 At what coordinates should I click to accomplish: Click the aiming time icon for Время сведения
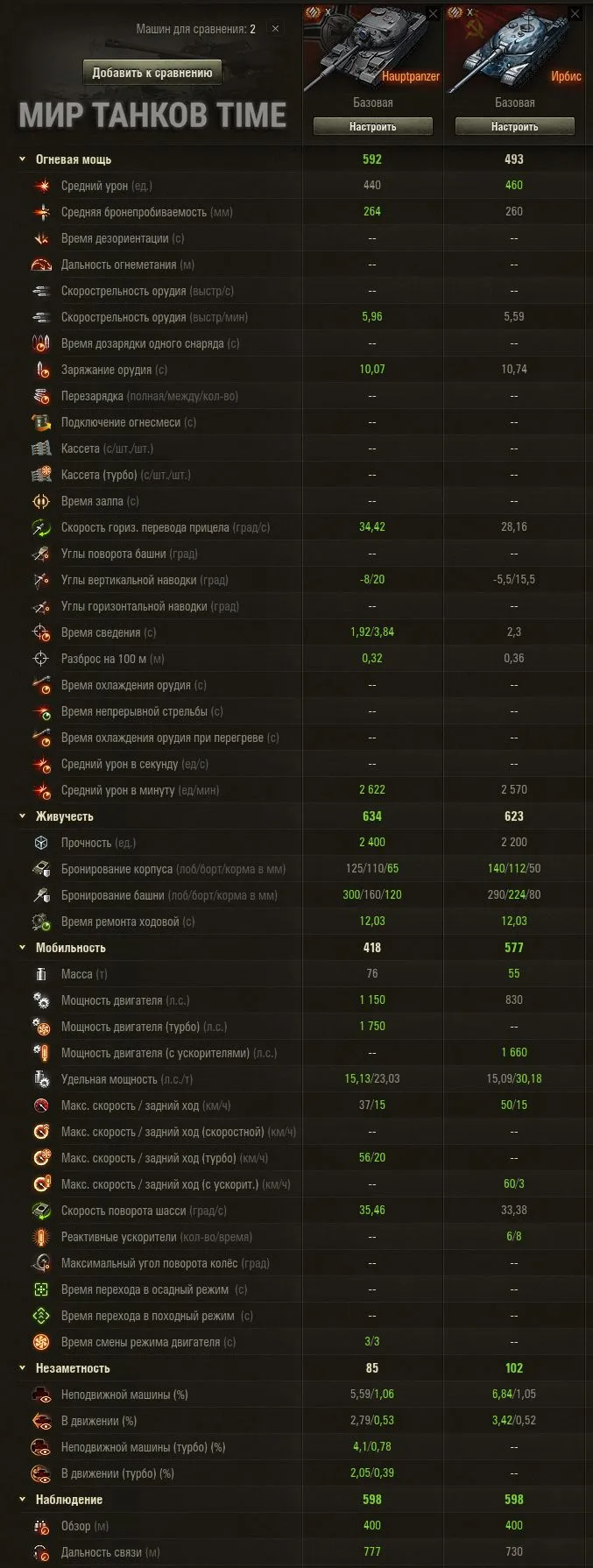(42, 632)
